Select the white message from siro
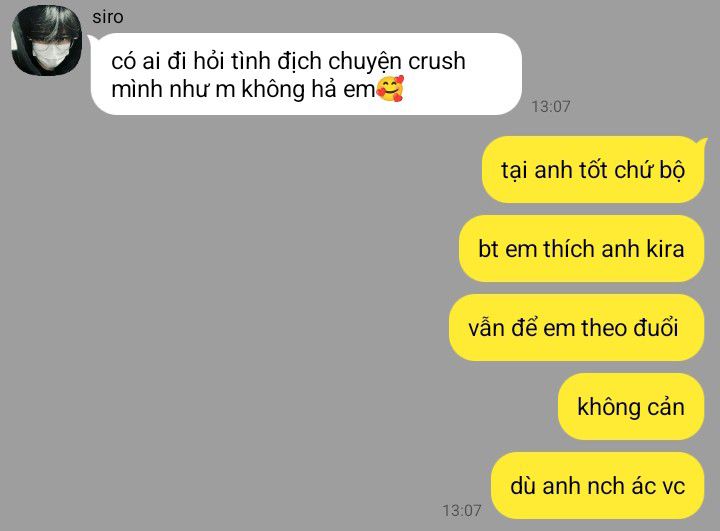Image resolution: width=720 pixels, height=531 pixels. pos(306,74)
